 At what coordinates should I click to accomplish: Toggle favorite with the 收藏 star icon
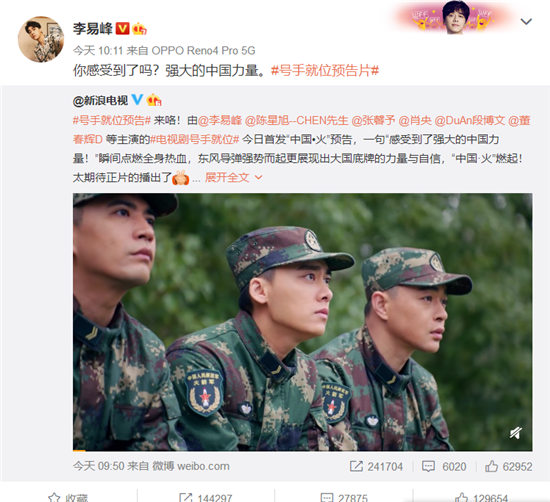point(54,497)
